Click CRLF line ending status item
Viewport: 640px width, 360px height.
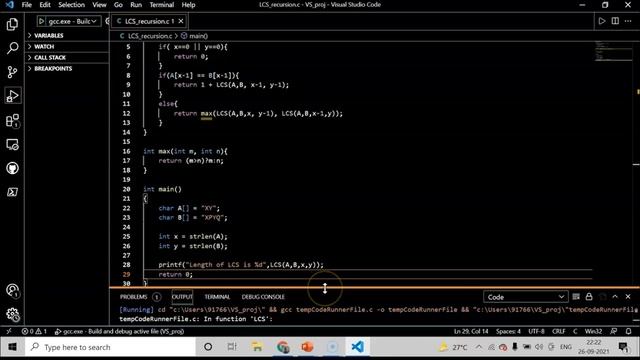559,331
